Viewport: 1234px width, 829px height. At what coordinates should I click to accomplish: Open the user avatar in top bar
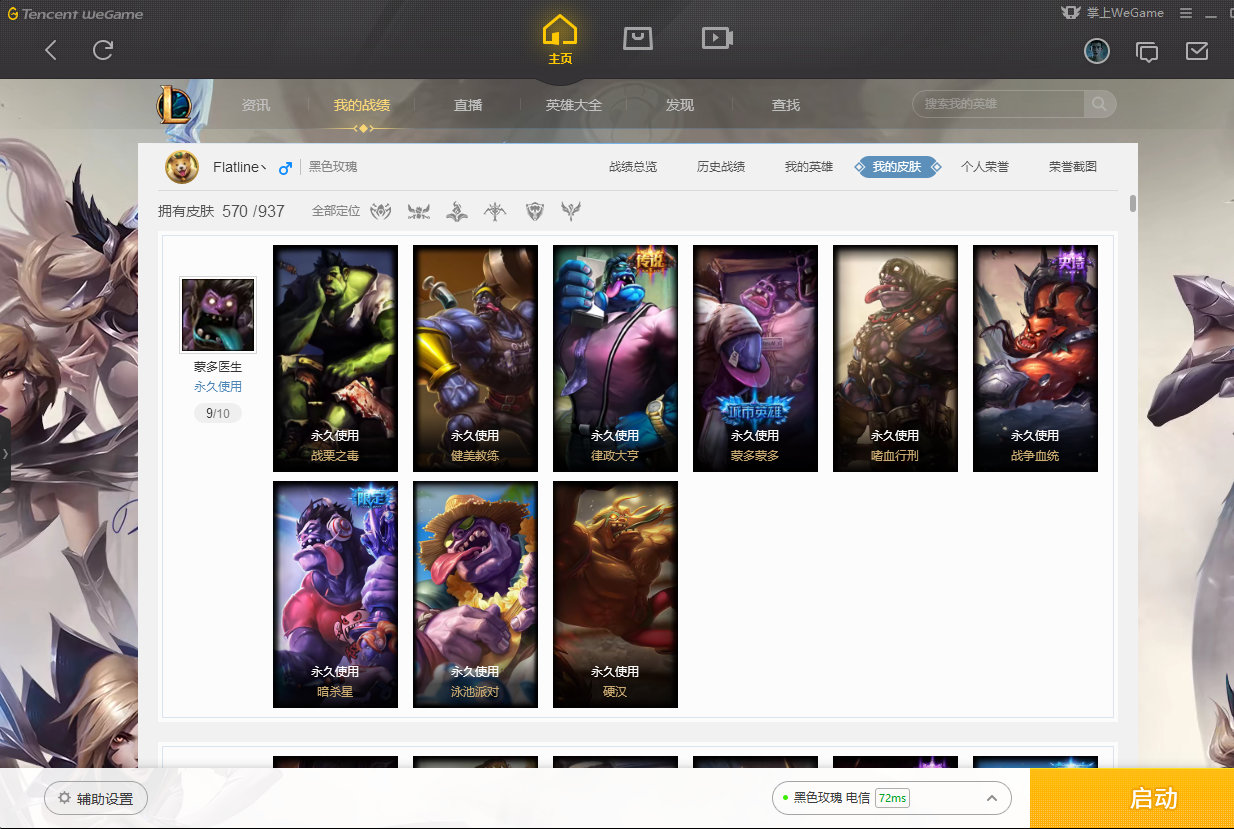point(1097,51)
